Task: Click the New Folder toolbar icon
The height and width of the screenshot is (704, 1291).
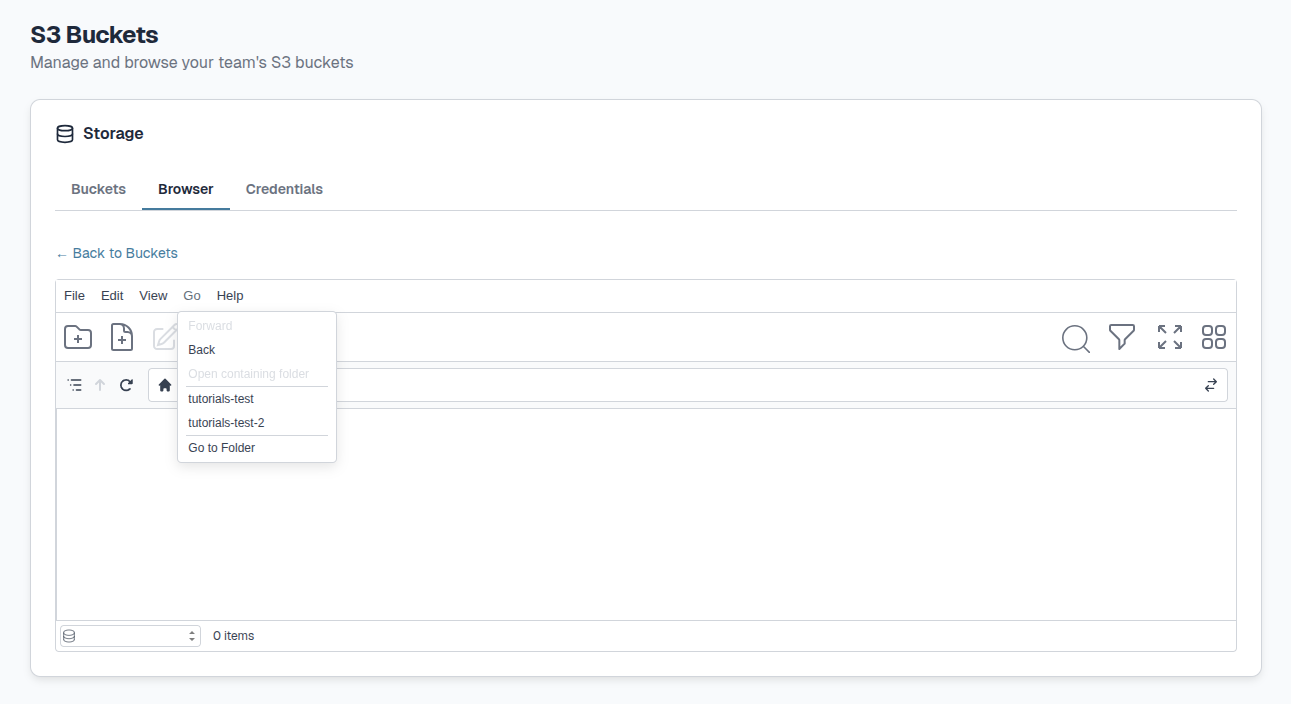Action: pos(78,338)
